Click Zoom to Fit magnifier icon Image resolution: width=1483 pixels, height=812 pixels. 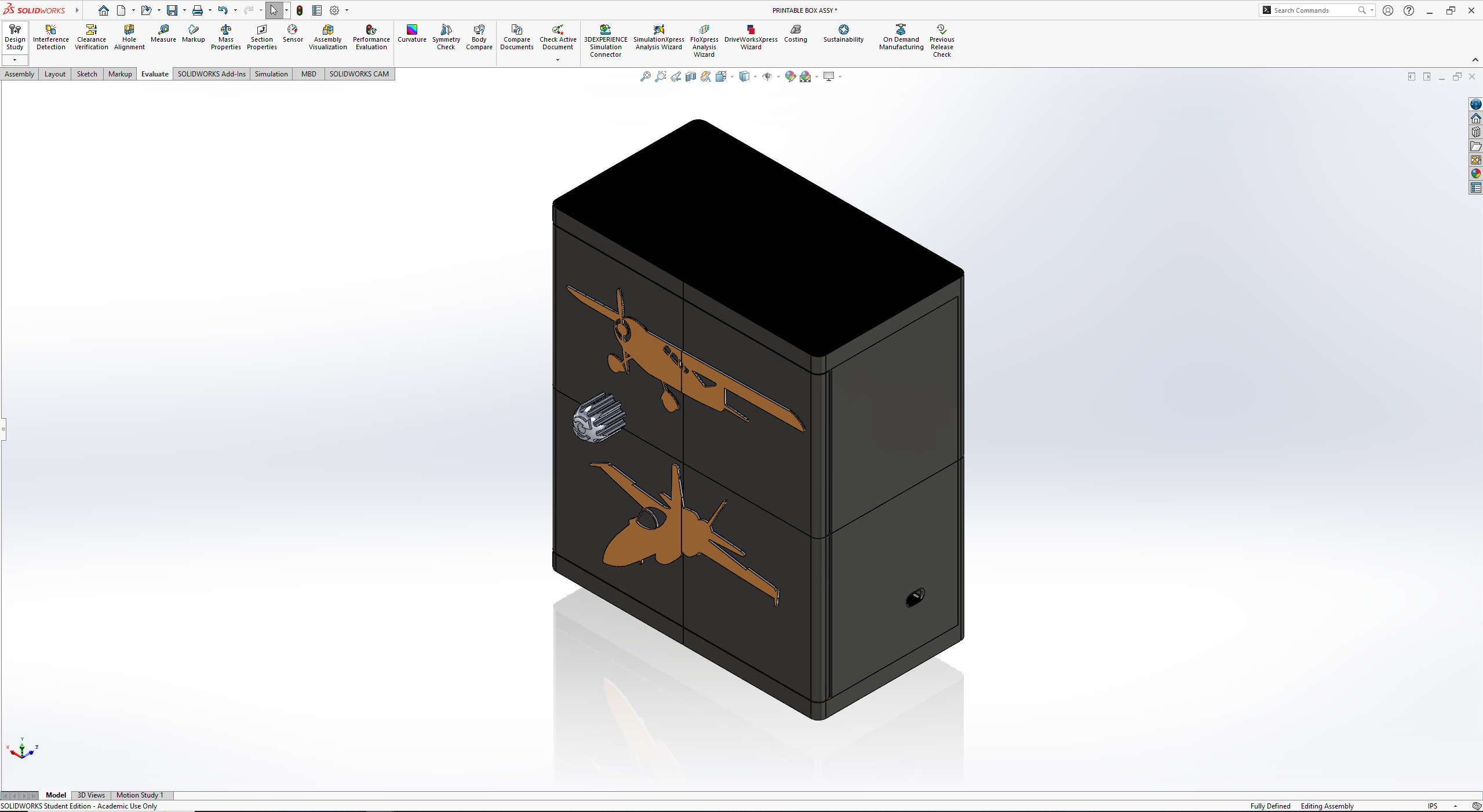(645, 76)
